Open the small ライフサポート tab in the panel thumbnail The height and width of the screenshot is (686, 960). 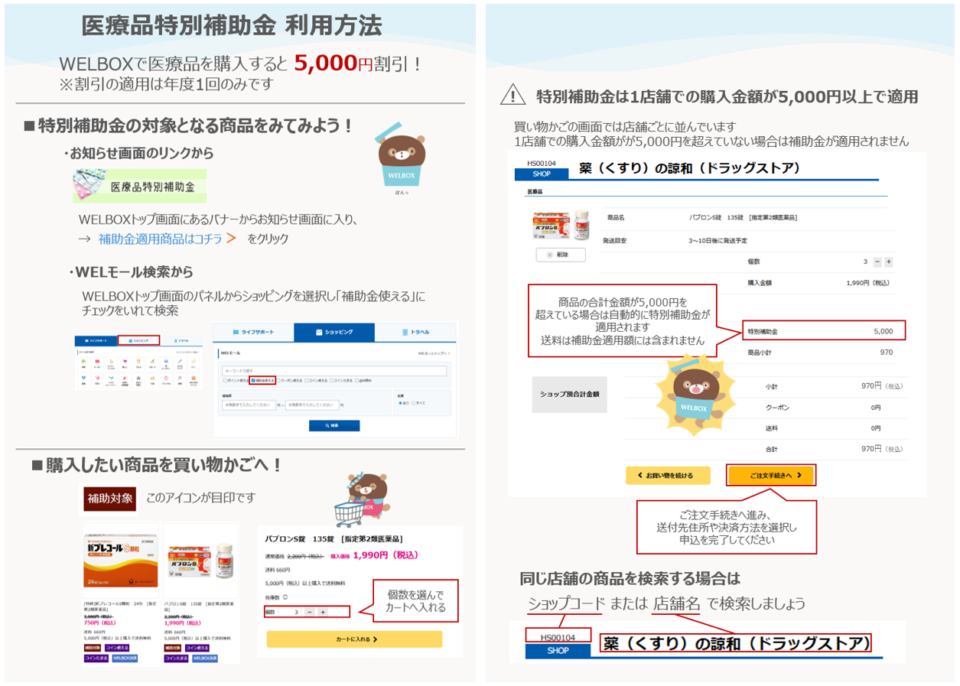tap(96, 341)
